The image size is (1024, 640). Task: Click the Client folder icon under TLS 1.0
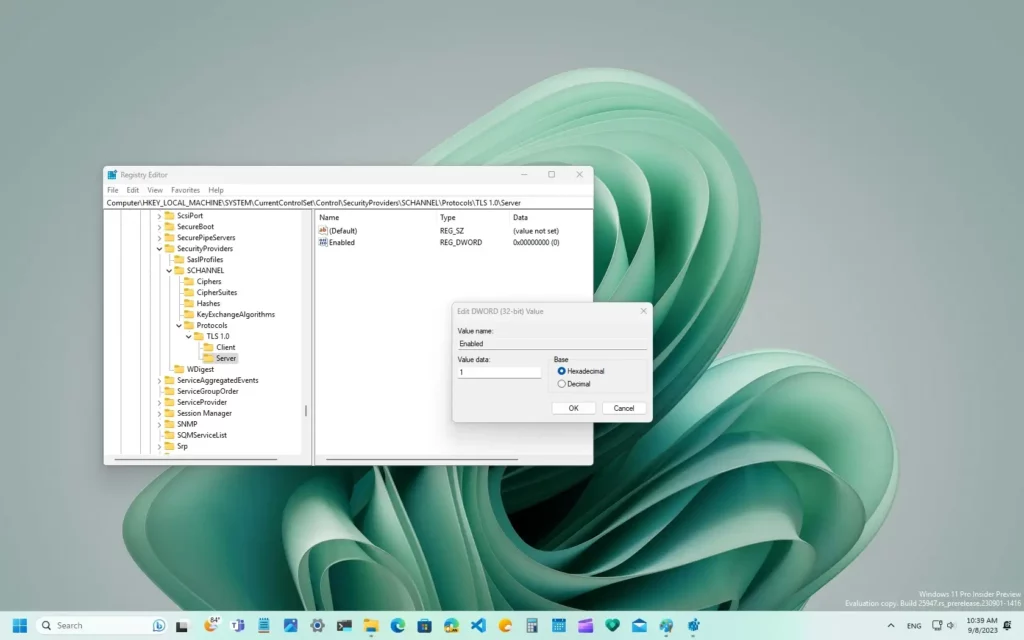tap(209, 347)
